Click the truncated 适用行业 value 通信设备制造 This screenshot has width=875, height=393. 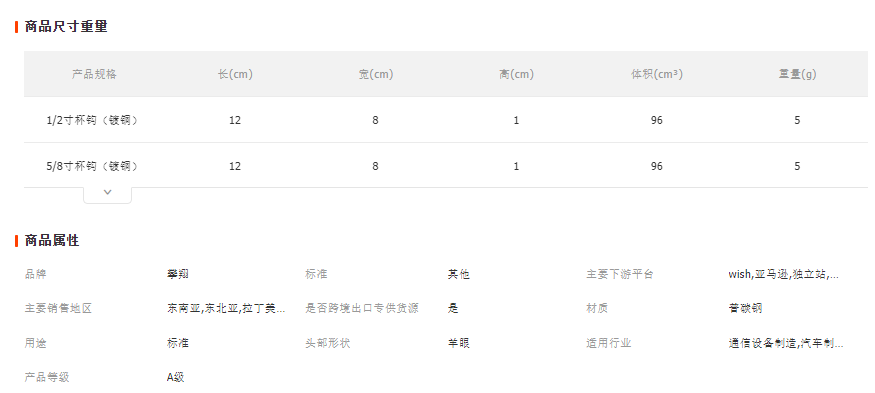(x=786, y=343)
